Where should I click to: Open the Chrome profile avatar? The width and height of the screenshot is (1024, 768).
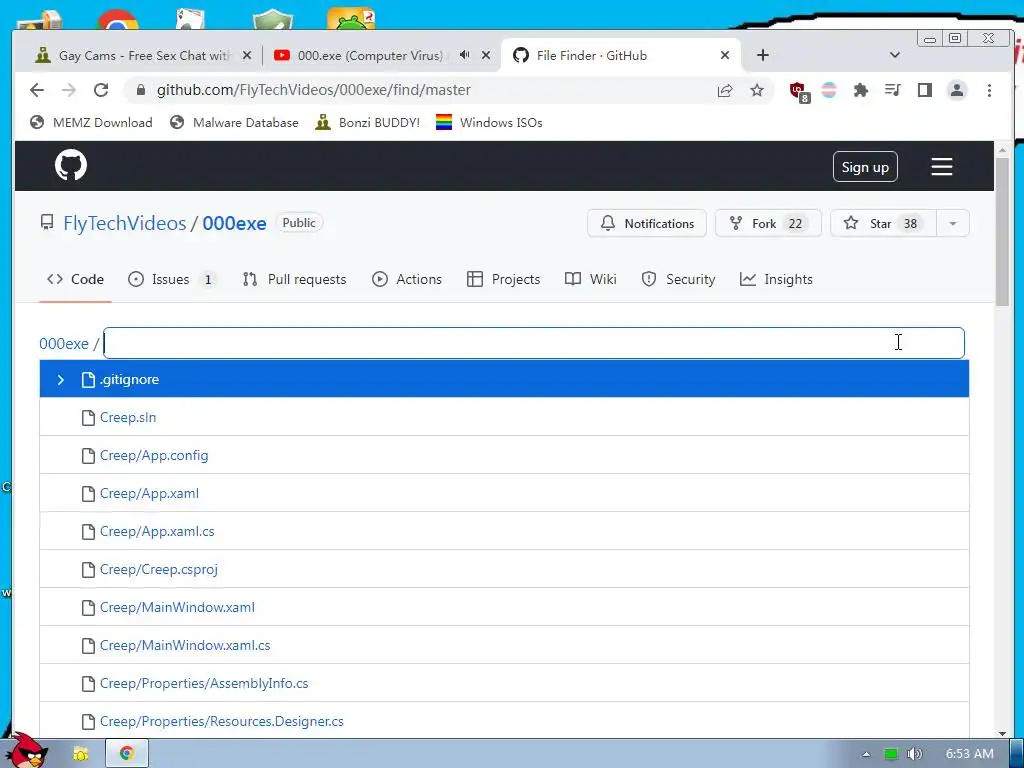click(x=957, y=90)
